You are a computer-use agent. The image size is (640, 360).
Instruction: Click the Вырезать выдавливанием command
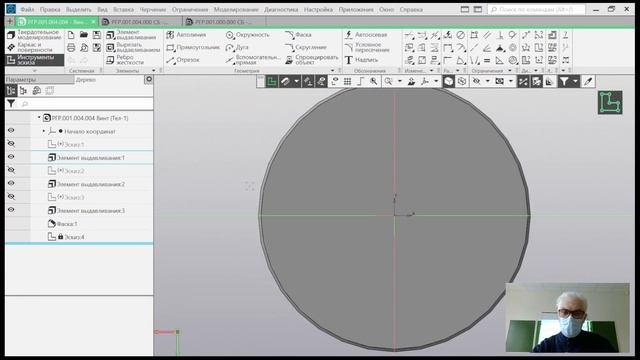133,47
